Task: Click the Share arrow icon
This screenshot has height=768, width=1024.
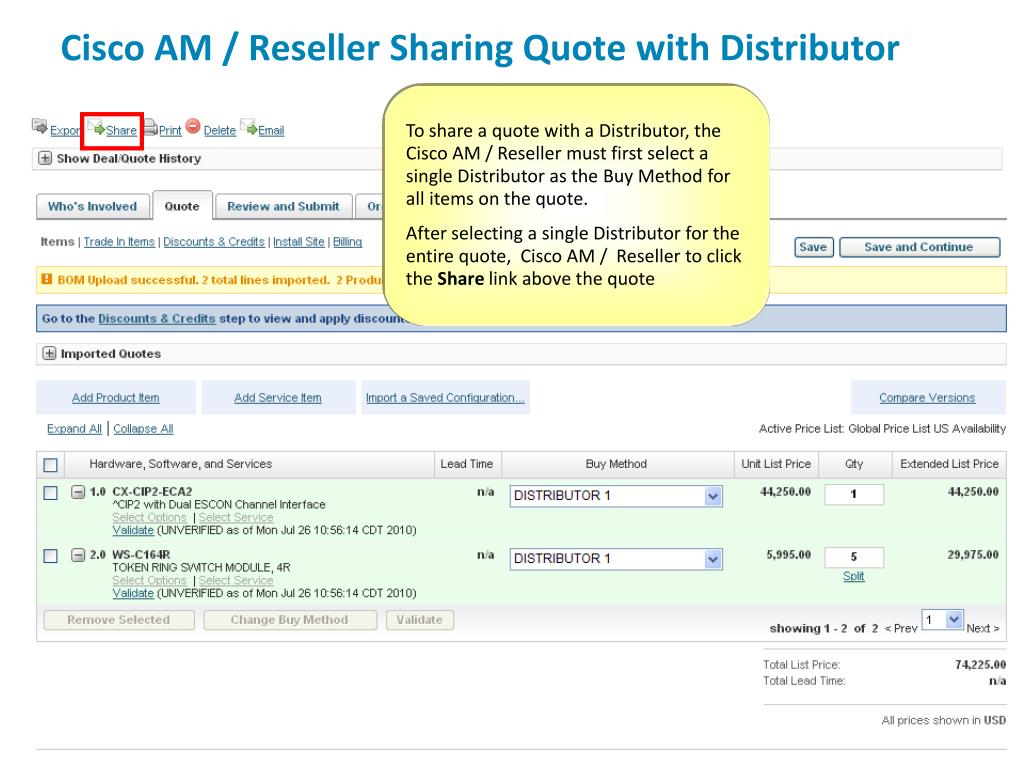Action: point(97,128)
